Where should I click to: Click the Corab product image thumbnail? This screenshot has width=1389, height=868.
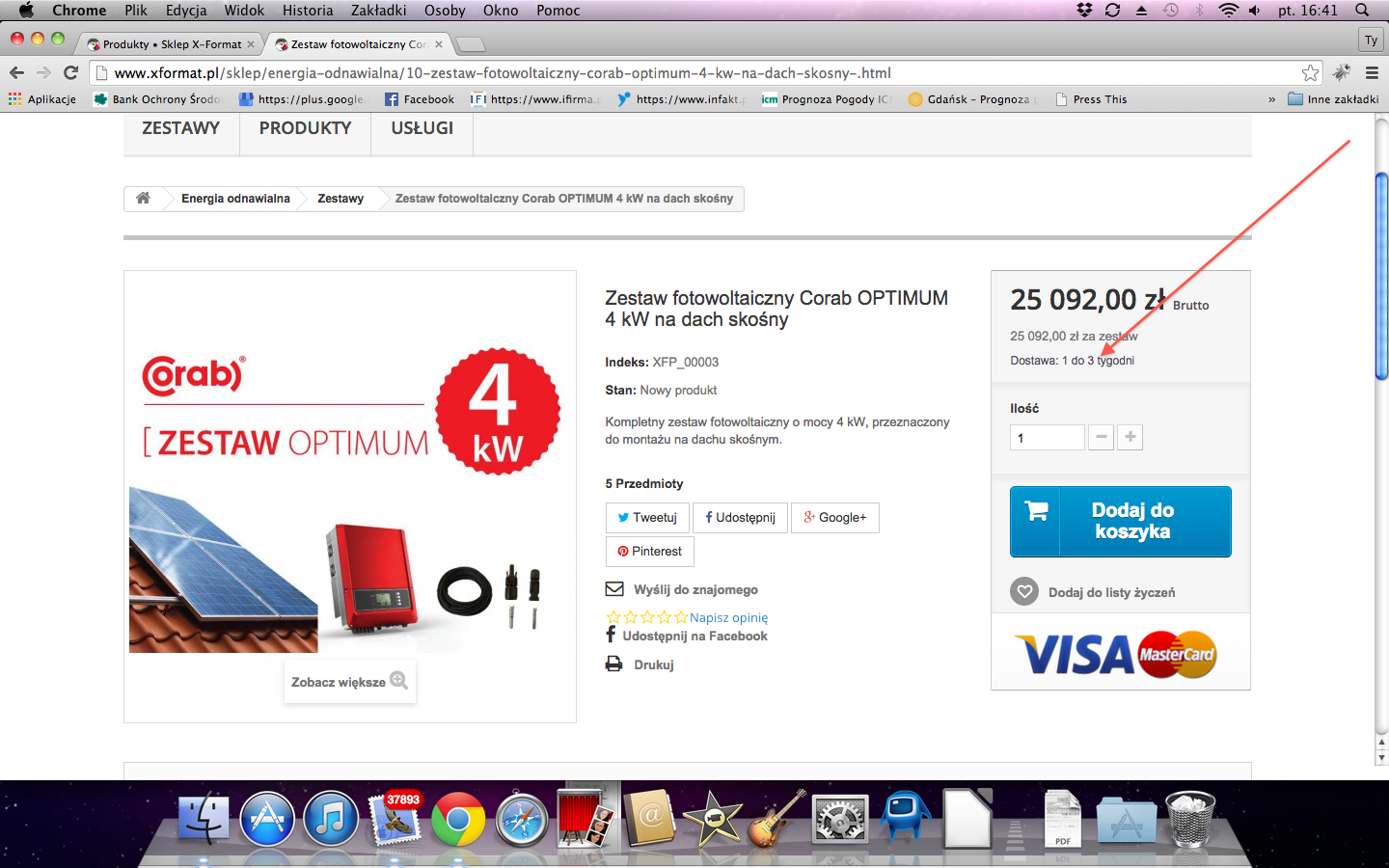349,497
